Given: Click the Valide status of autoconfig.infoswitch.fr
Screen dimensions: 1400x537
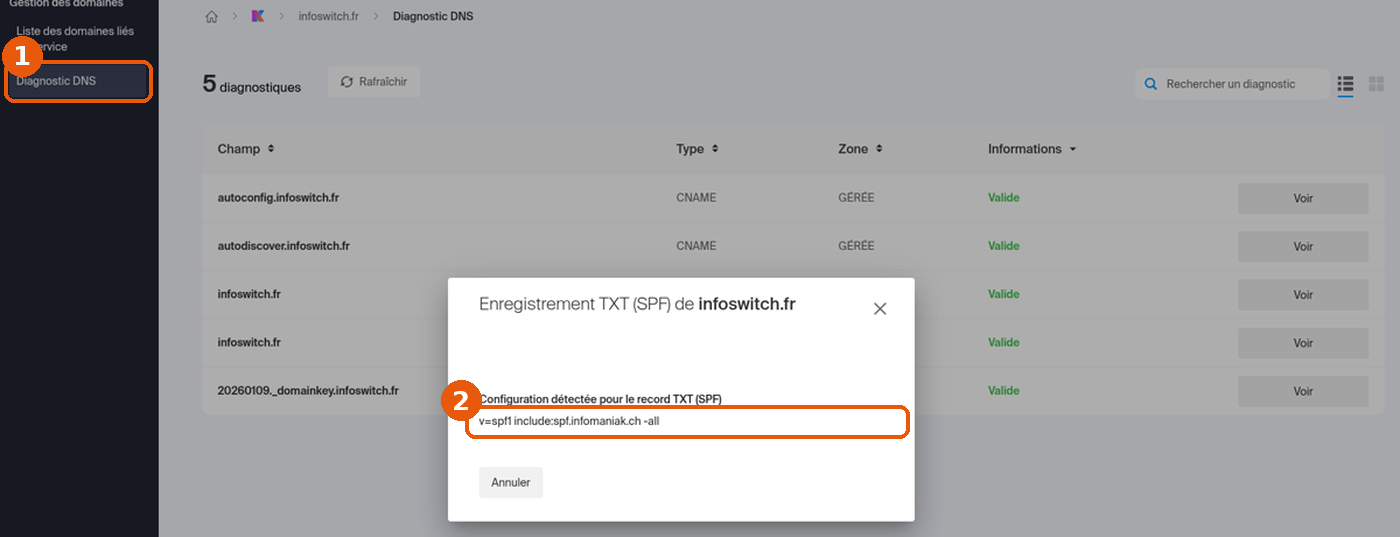Looking at the screenshot, I should [x=1004, y=198].
